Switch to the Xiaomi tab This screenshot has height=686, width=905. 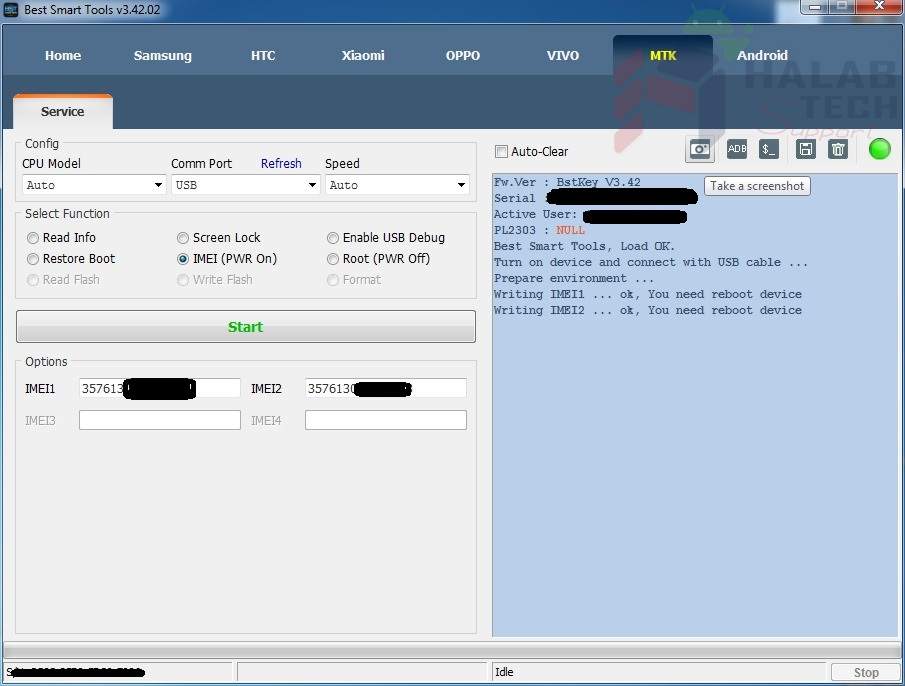pyautogui.click(x=362, y=55)
